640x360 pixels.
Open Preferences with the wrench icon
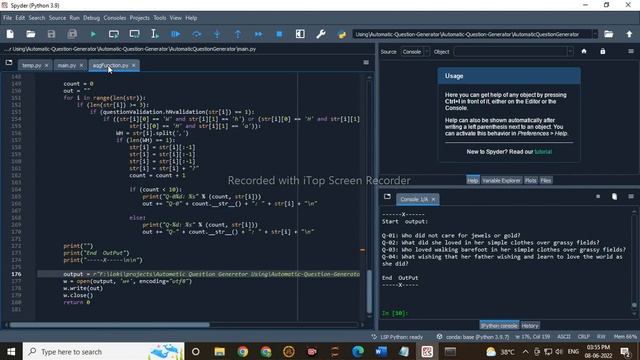tap(321, 34)
